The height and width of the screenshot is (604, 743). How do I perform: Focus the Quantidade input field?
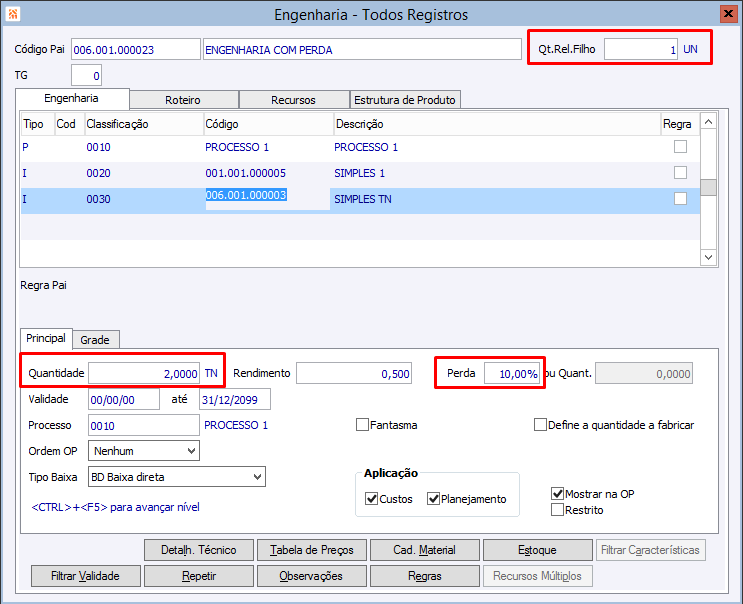pyautogui.click(x=144, y=373)
